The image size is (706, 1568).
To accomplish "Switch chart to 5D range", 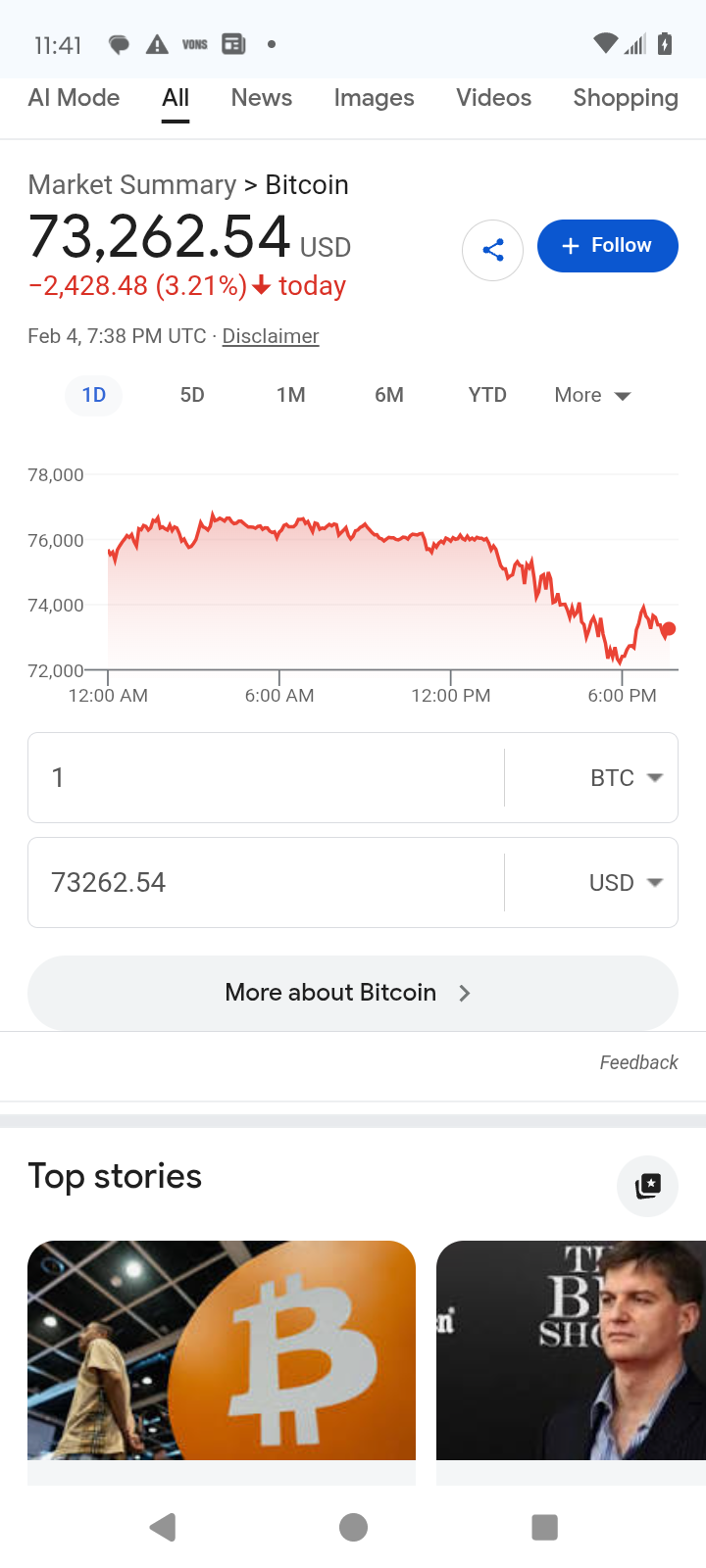I will [192, 395].
